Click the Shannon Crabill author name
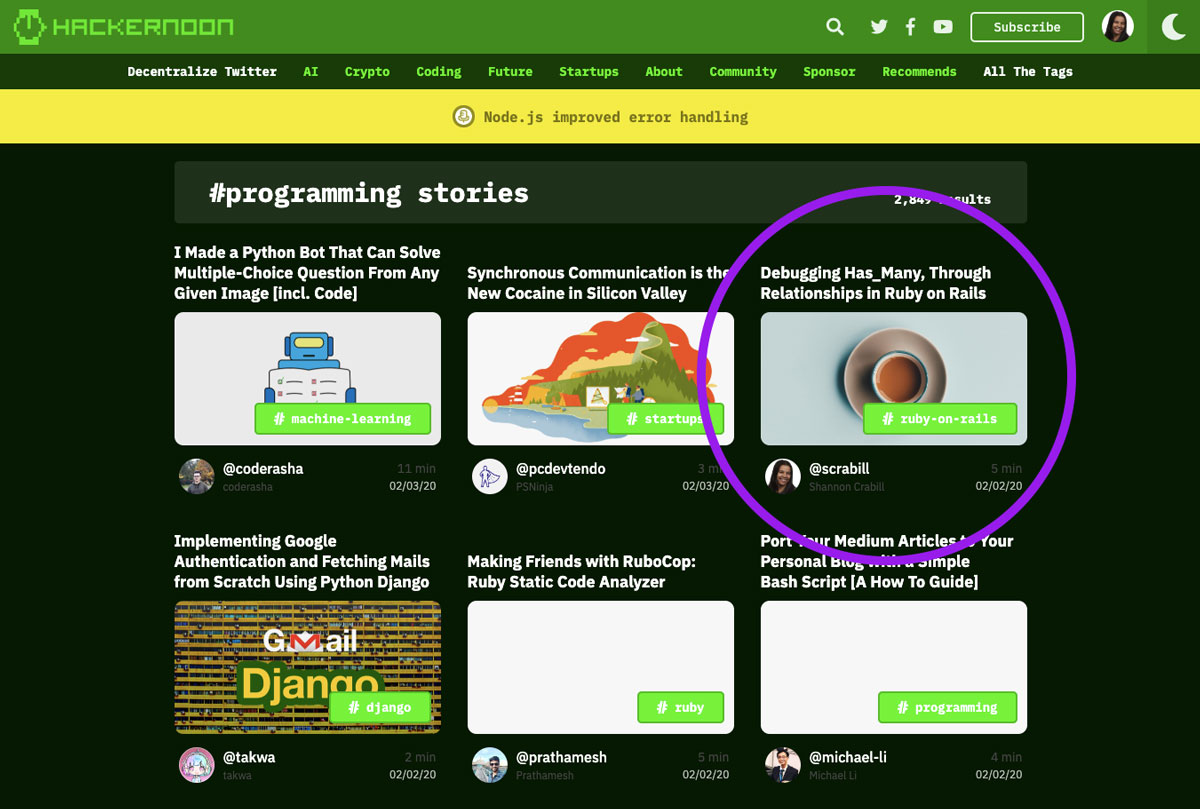This screenshot has height=809, width=1200. tap(846, 487)
